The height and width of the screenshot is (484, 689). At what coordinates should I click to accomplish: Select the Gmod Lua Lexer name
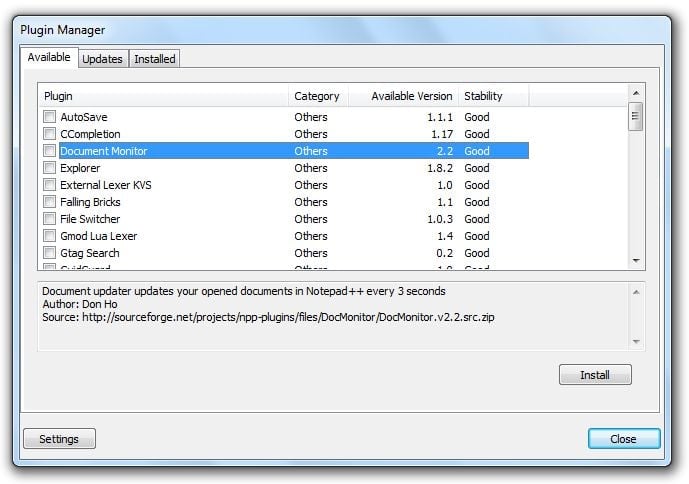point(98,236)
